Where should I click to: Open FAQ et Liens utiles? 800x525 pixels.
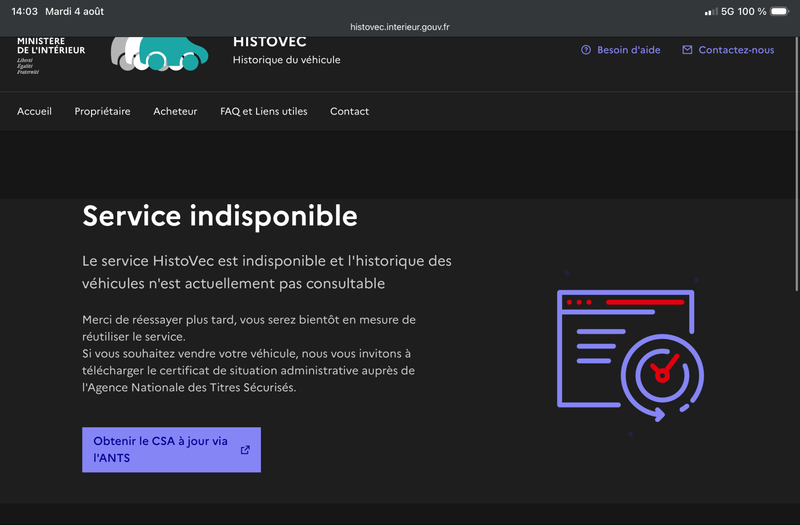264,111
